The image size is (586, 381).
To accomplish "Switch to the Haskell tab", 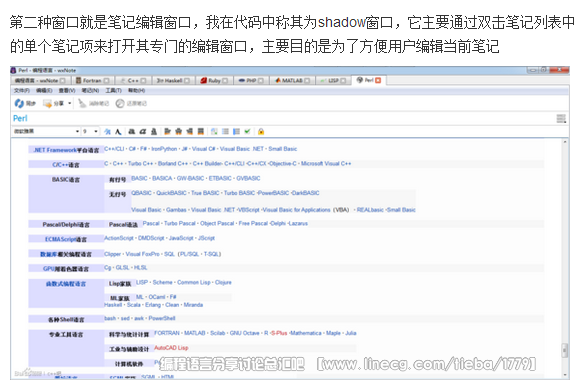I will click(x=173, y=80).
